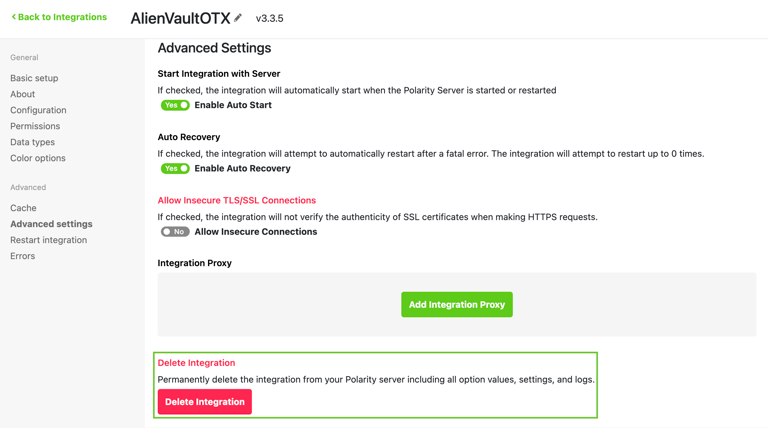Click the Integration Proxy heading
The image size is (768, 428).
[194, 263]
